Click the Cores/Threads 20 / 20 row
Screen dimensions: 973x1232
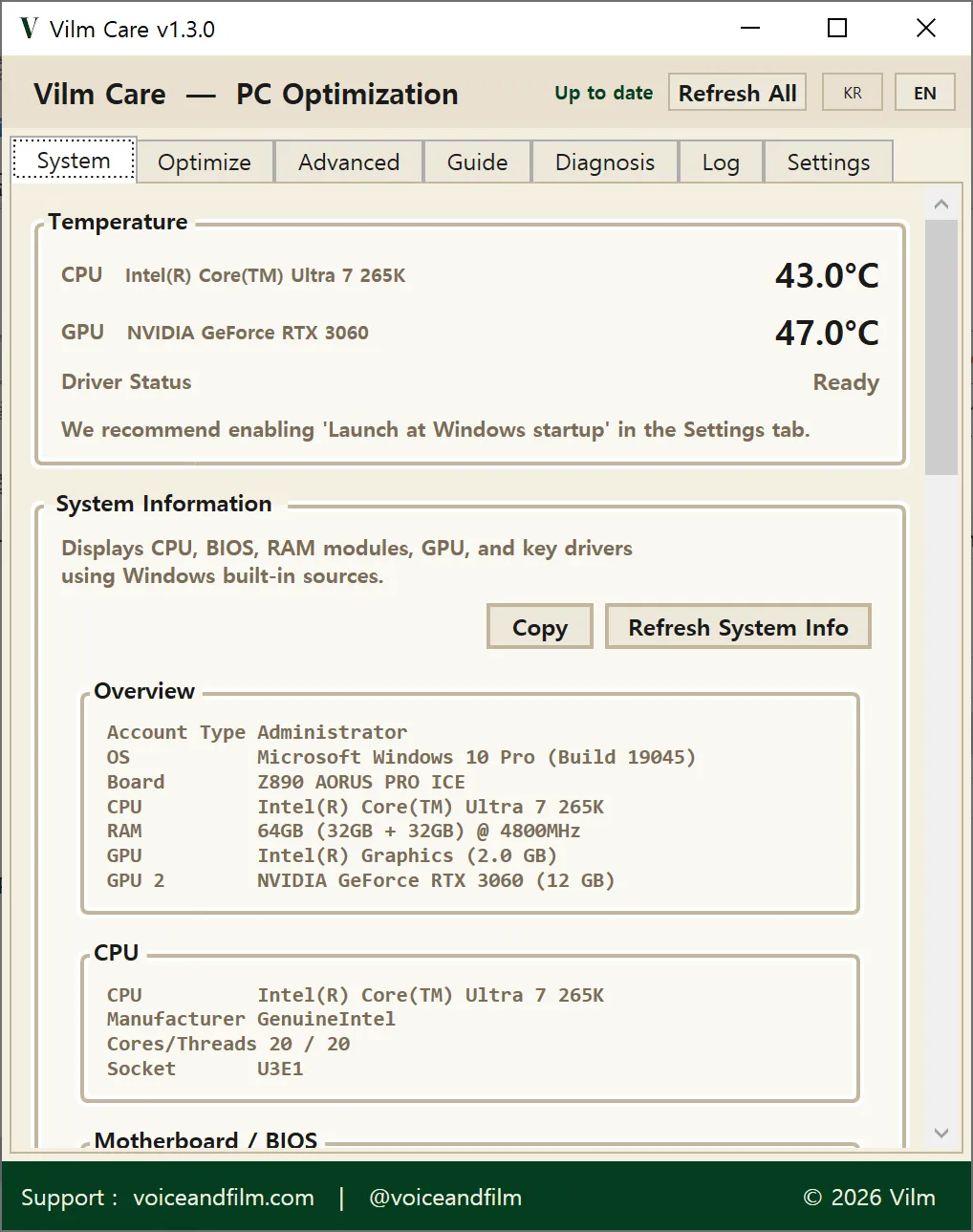[228, 1044]
